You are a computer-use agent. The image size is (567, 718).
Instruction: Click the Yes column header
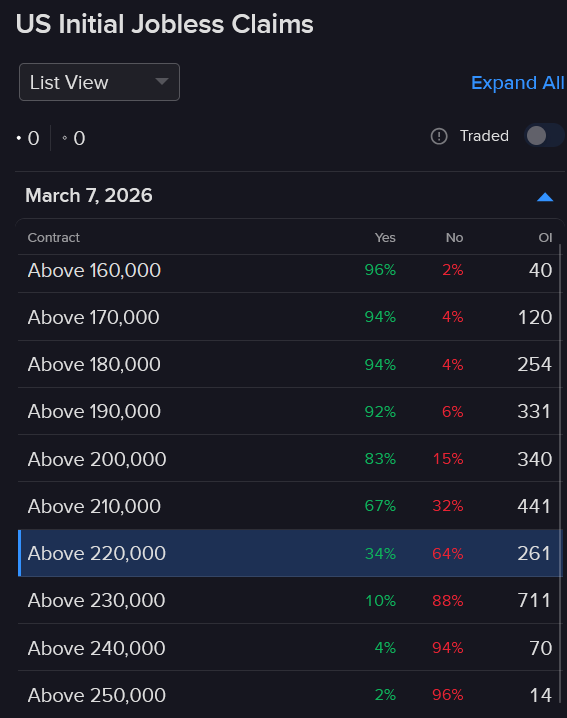[x=385, y=238]
